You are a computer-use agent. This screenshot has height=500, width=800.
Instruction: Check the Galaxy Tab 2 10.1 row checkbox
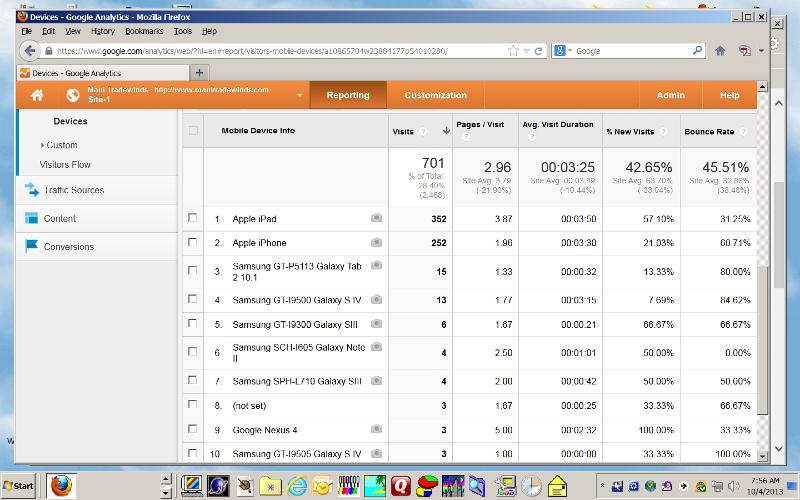[x=192, y=270]
